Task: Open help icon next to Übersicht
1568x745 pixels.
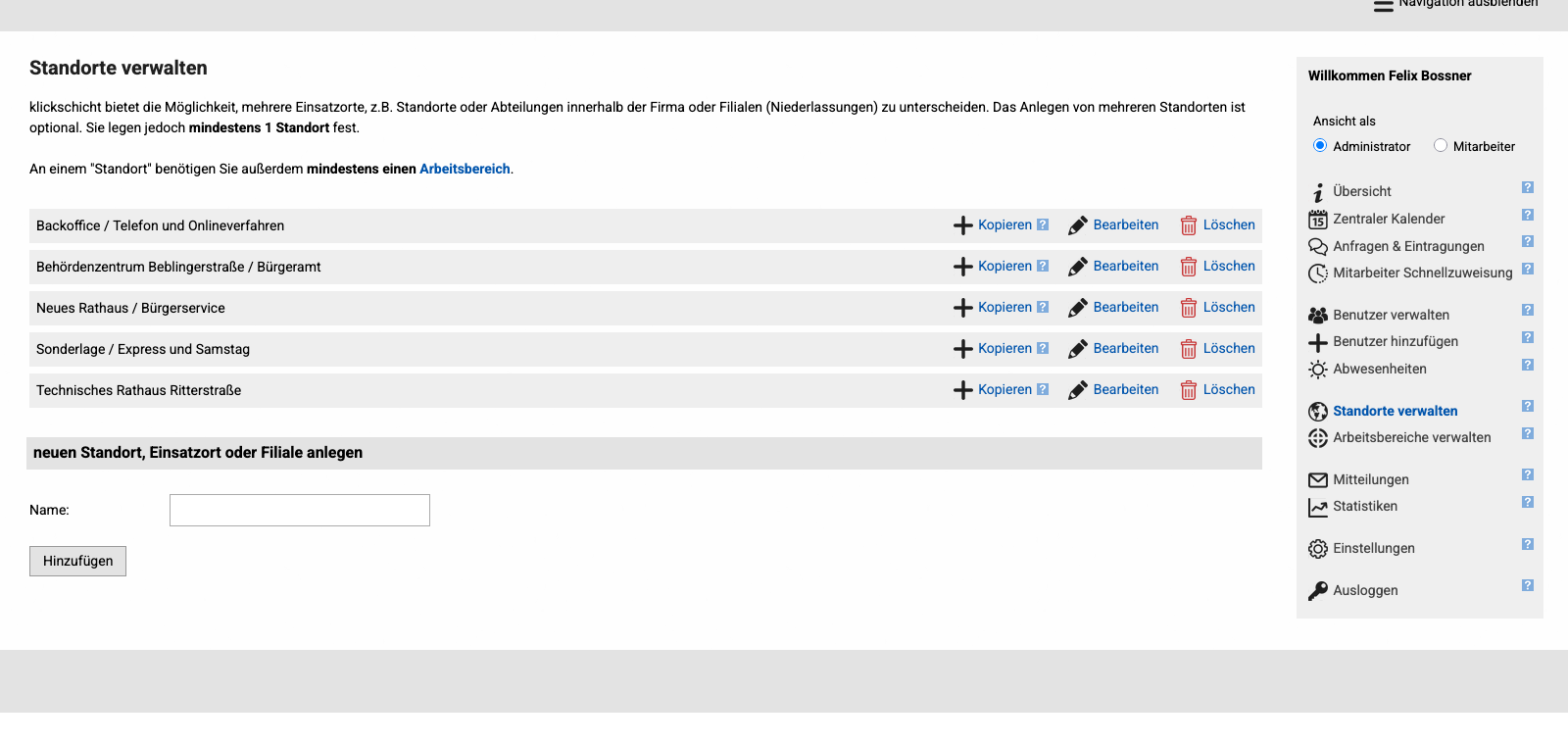Action: click(x=1528, y=187)
